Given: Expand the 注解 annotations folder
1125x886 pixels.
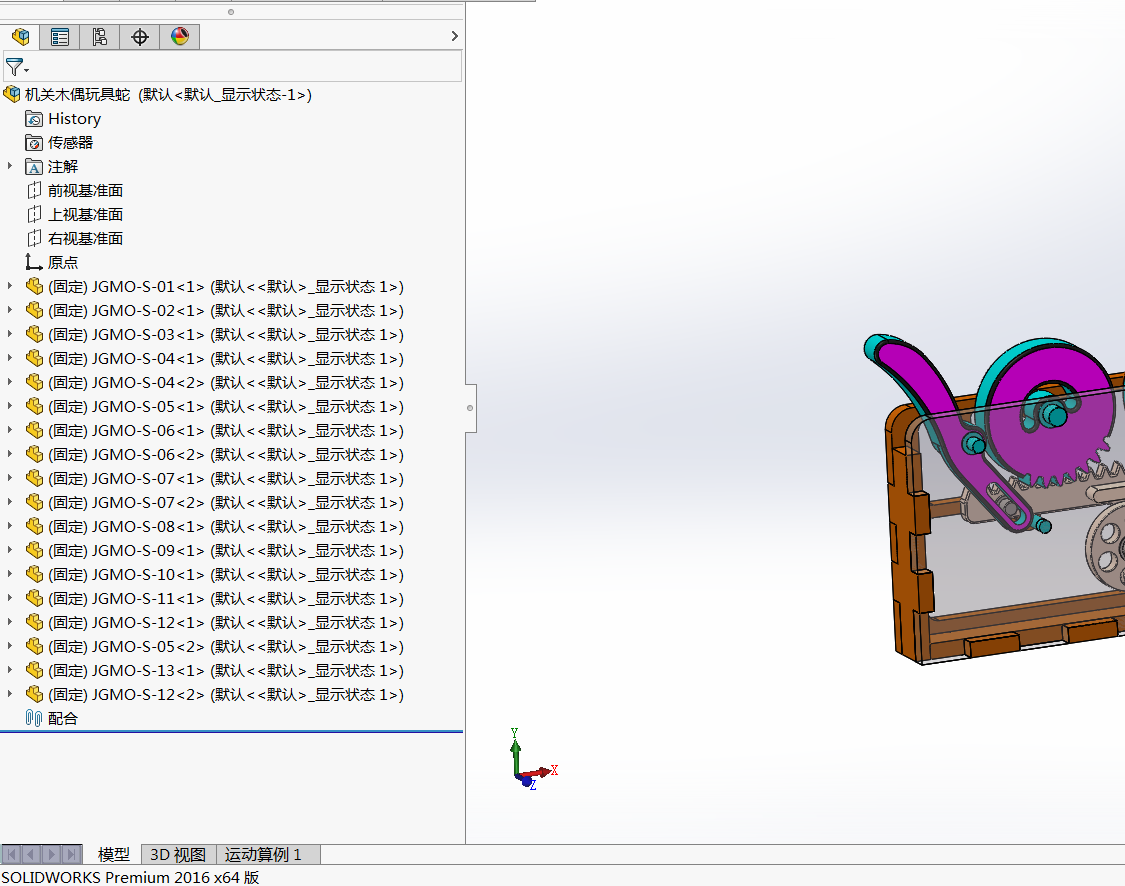Looking at the screenshot, I should pos(9,166).
